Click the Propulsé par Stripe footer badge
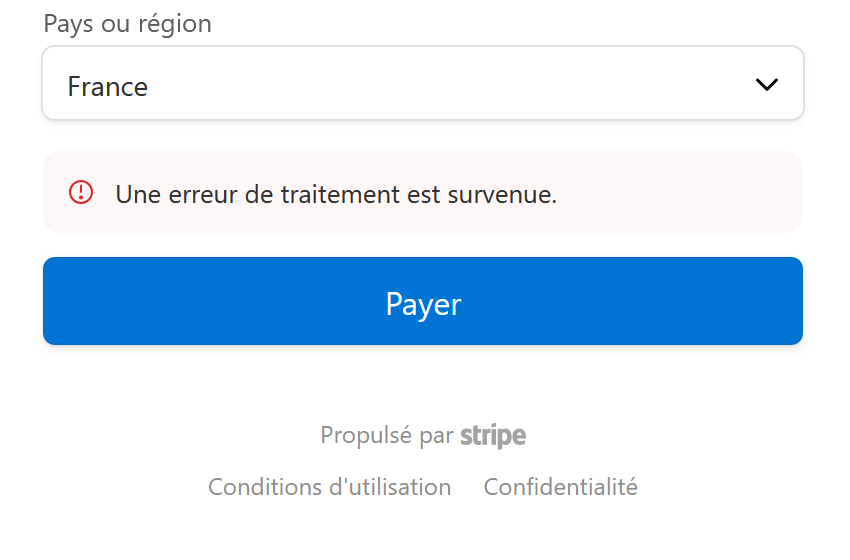The width and height of the screenshot is (850, 560). [x=423, y=436]
